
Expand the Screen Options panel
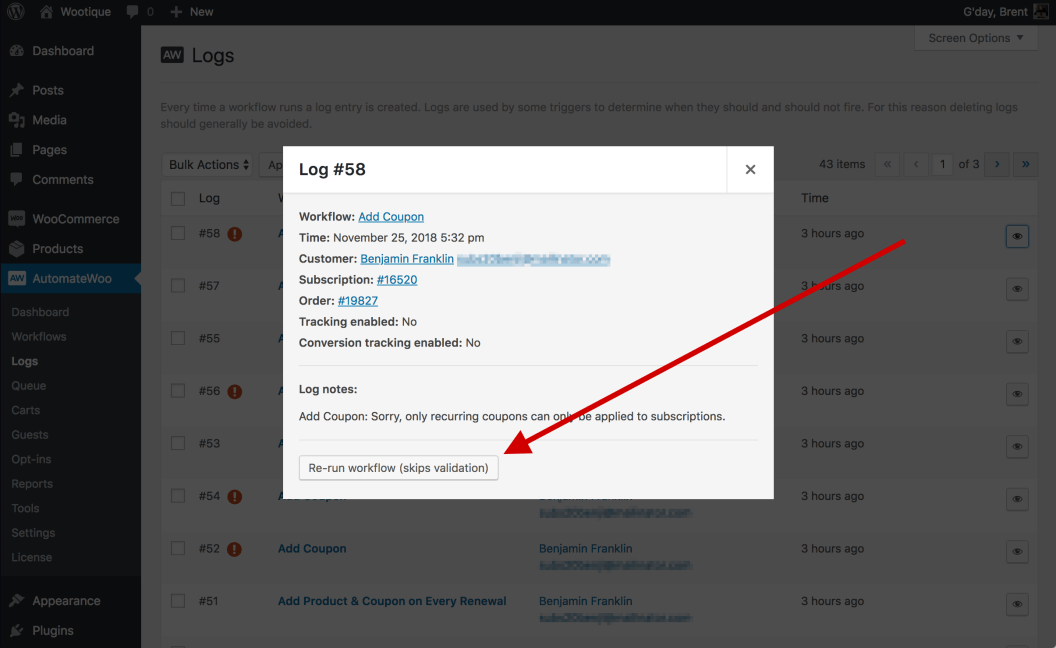pyautogui.click(x=974, y=38)
